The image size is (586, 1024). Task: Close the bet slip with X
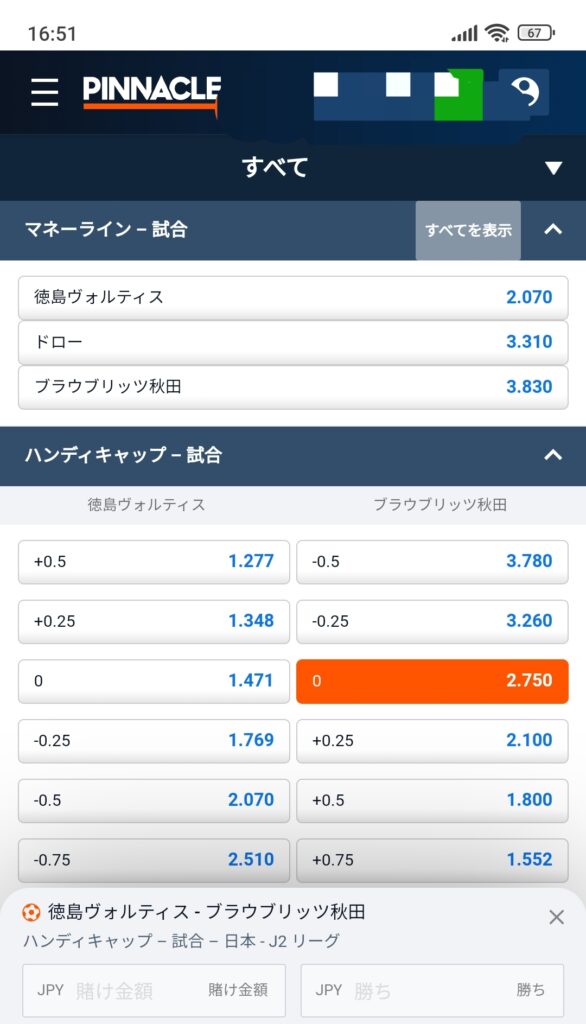click(557, 917)
